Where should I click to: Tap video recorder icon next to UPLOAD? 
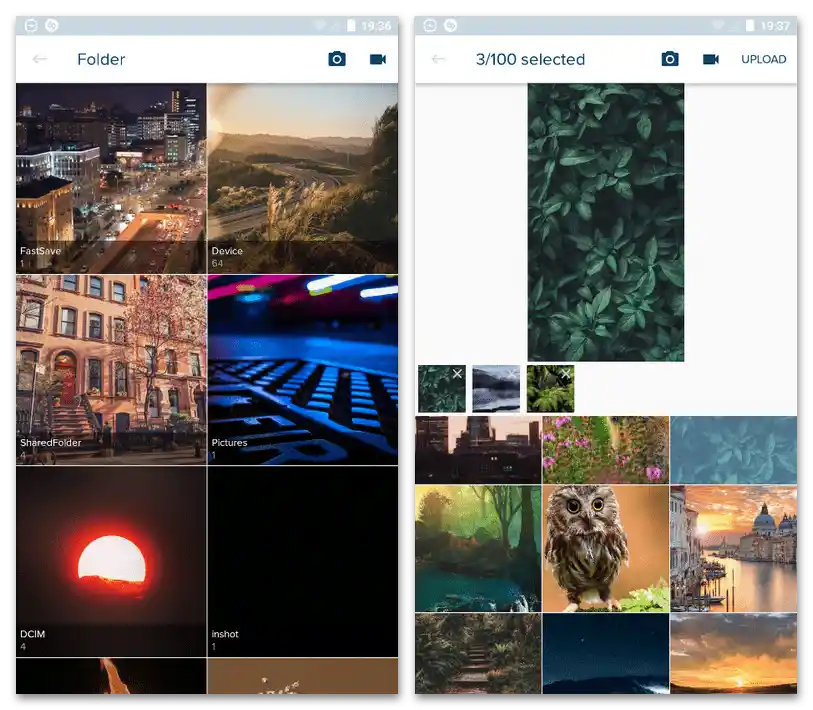pyautogui.click(x=711, y=59)
